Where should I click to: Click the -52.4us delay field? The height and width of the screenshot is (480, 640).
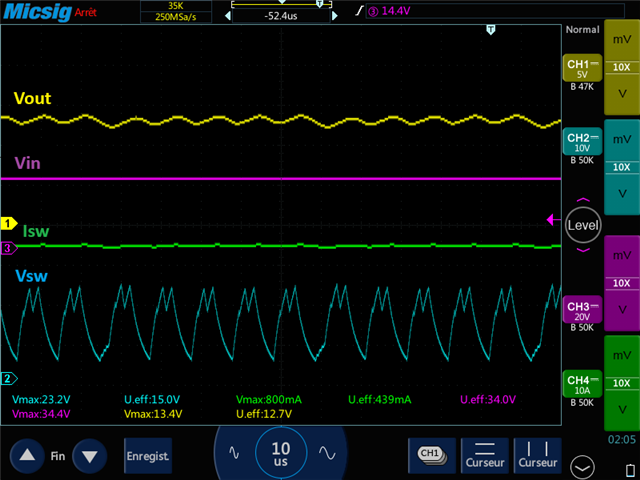281,16
